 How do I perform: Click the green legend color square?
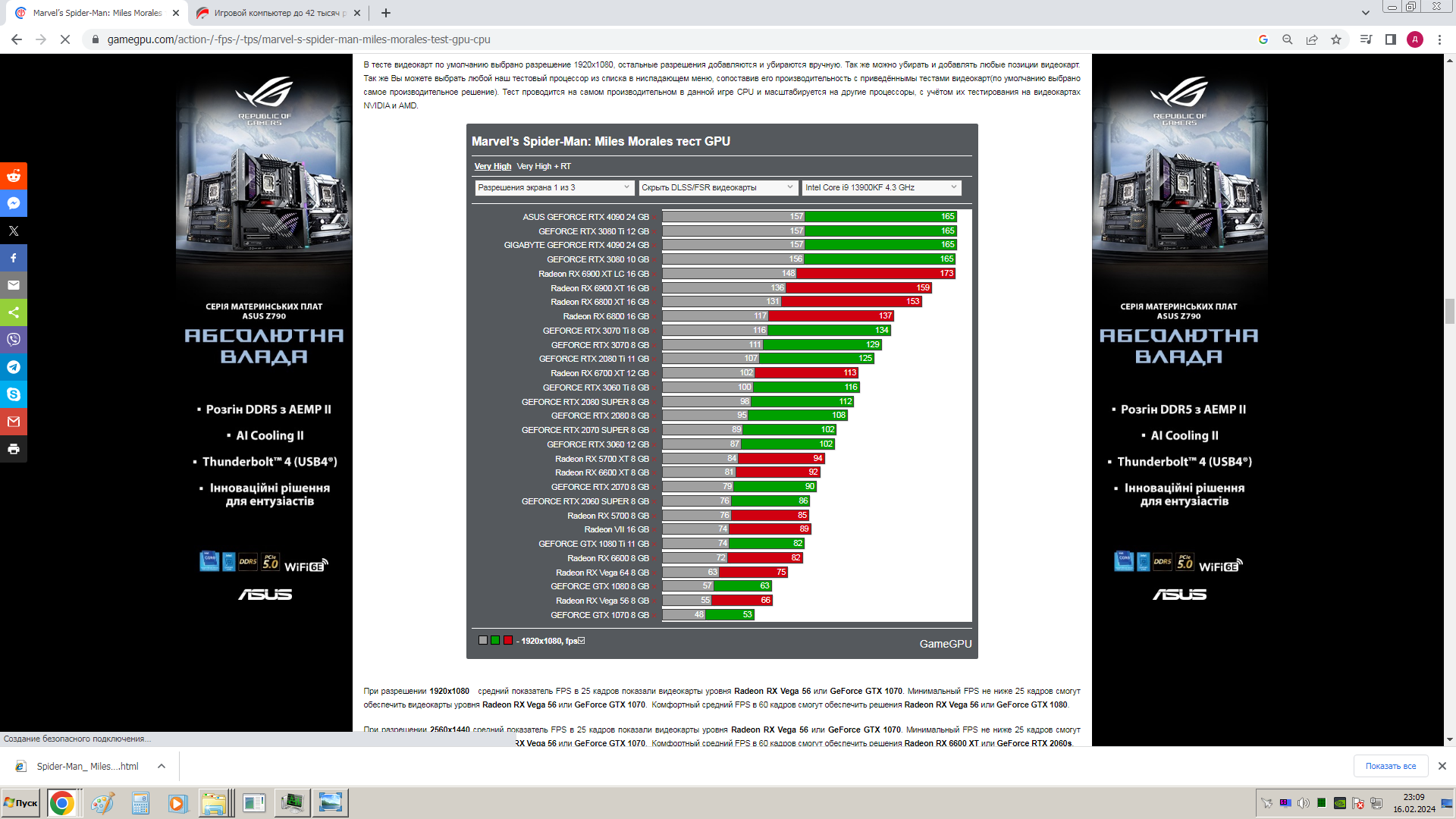(495, 641)
